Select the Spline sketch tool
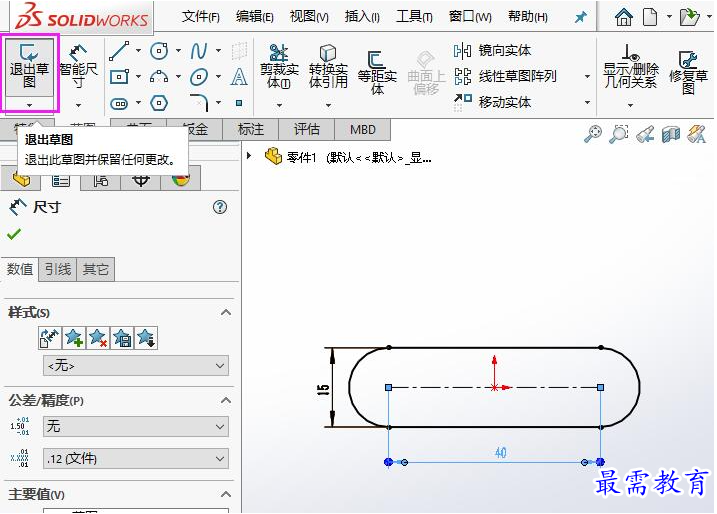This screenshot has height=514, width=717. tap(199, 51)
